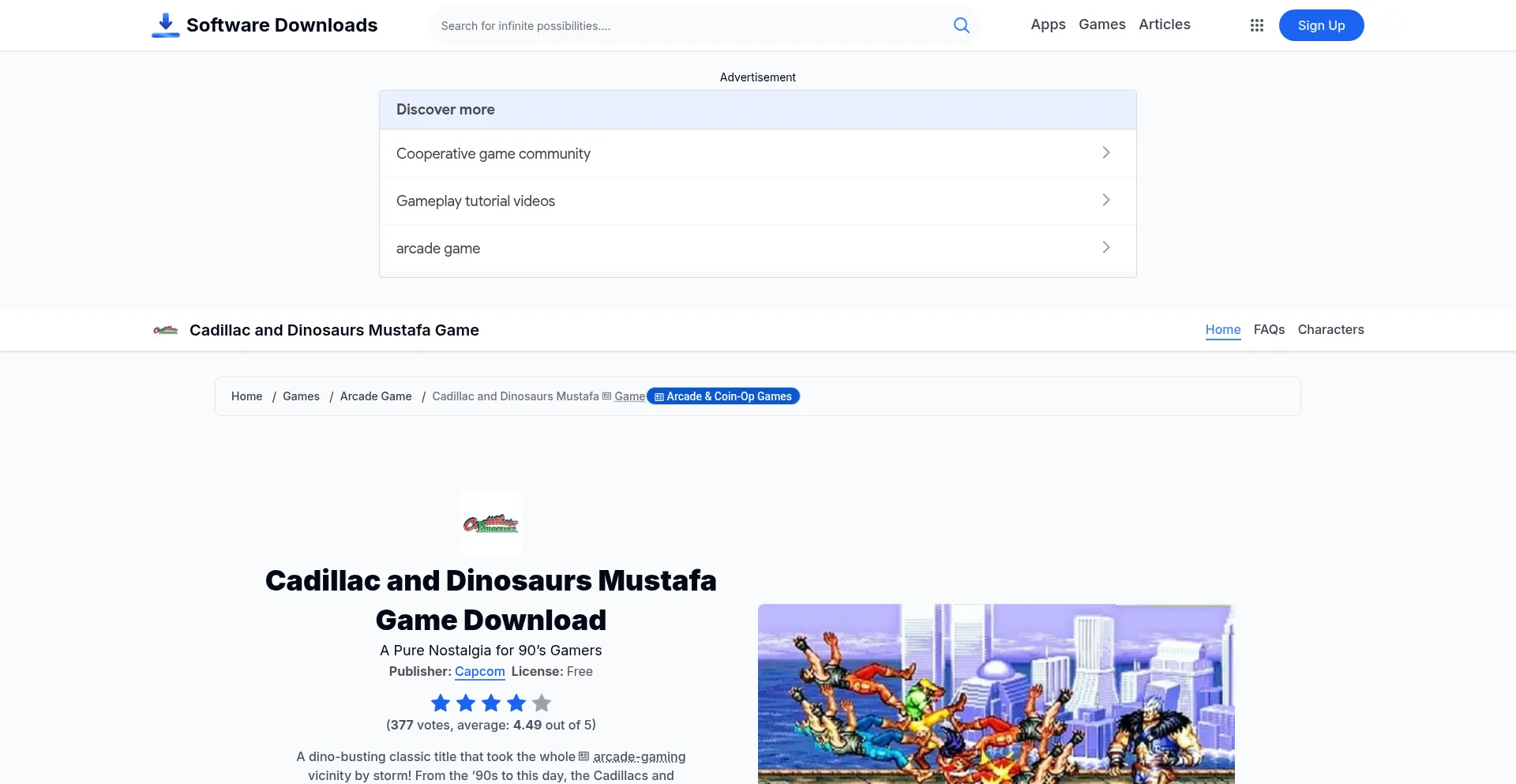Click the Discover more header
This screenshot has width=1516, height=784.
[758, 110]
